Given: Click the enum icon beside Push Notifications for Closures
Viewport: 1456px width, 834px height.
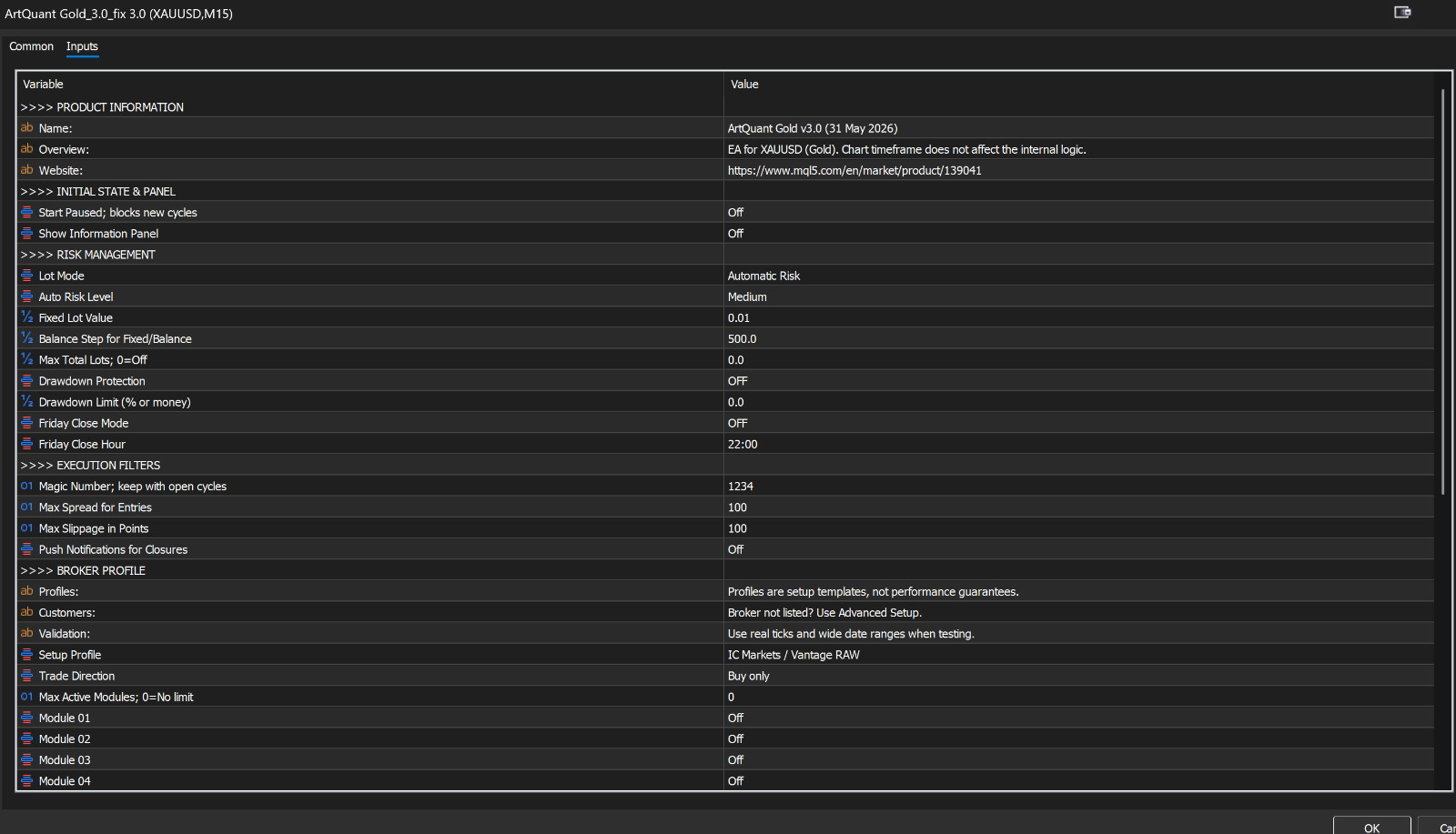Looking at the screenshot, I should (x=26, y=549).
